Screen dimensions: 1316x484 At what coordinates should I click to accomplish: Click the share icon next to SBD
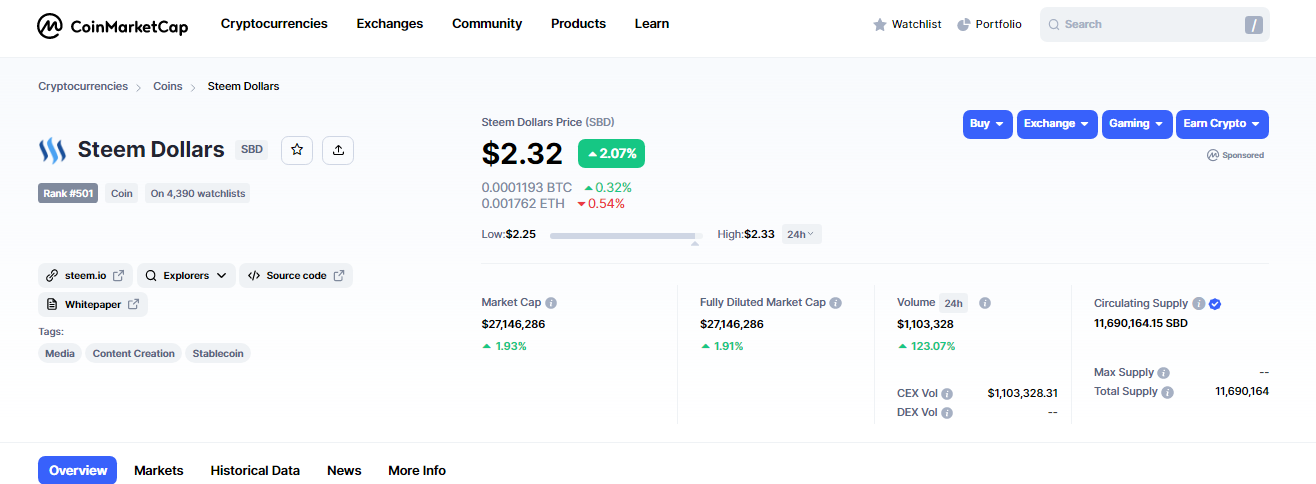click(338, 150)
